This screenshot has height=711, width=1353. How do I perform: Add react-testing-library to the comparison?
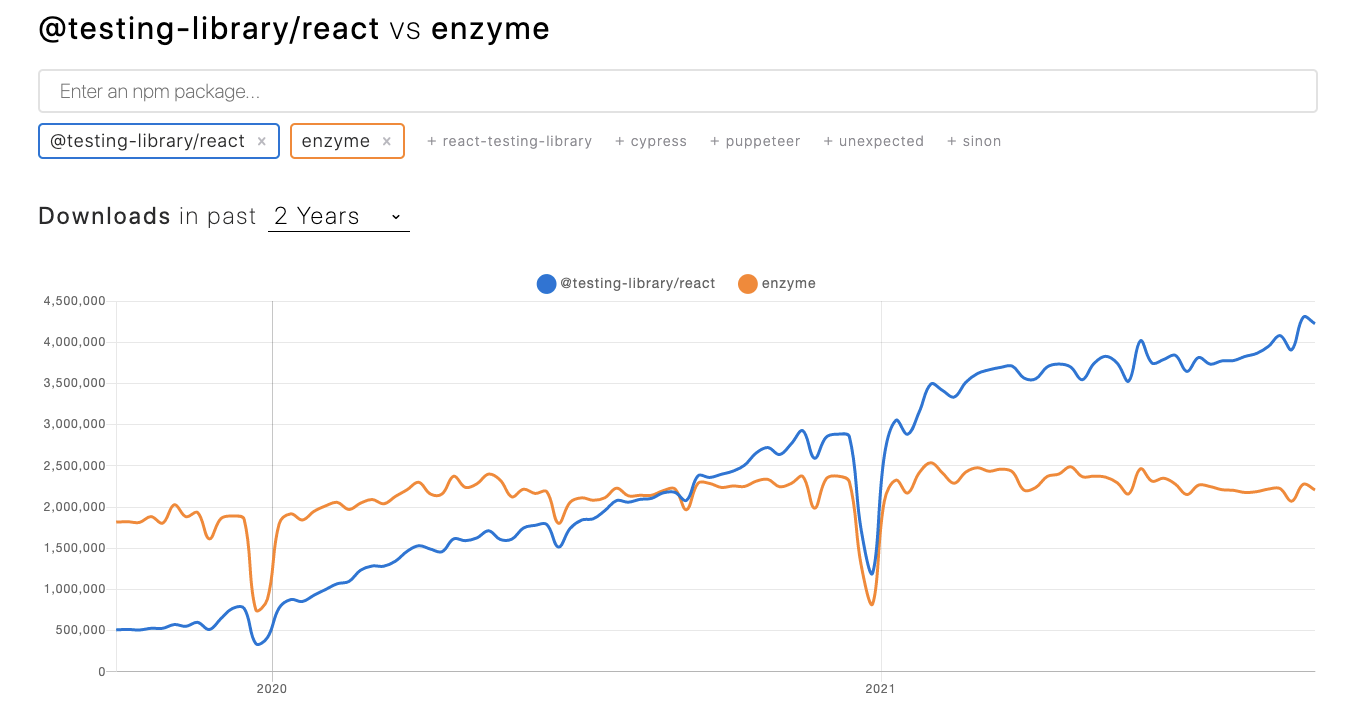(x=510, y=141)
